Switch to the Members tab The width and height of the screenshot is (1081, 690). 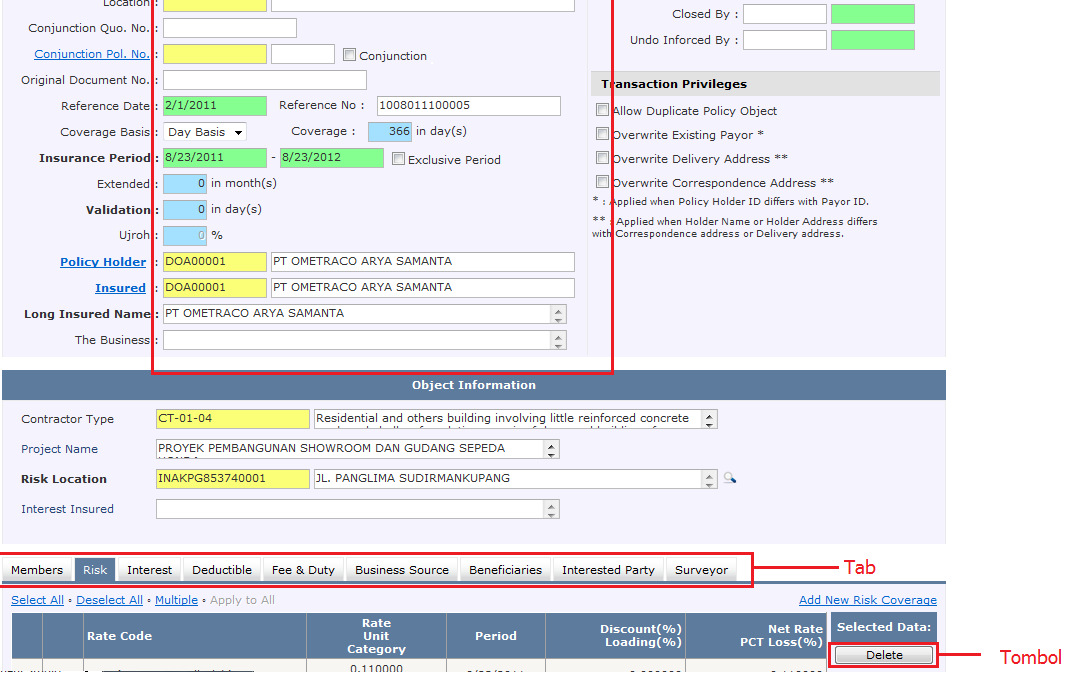37,570
